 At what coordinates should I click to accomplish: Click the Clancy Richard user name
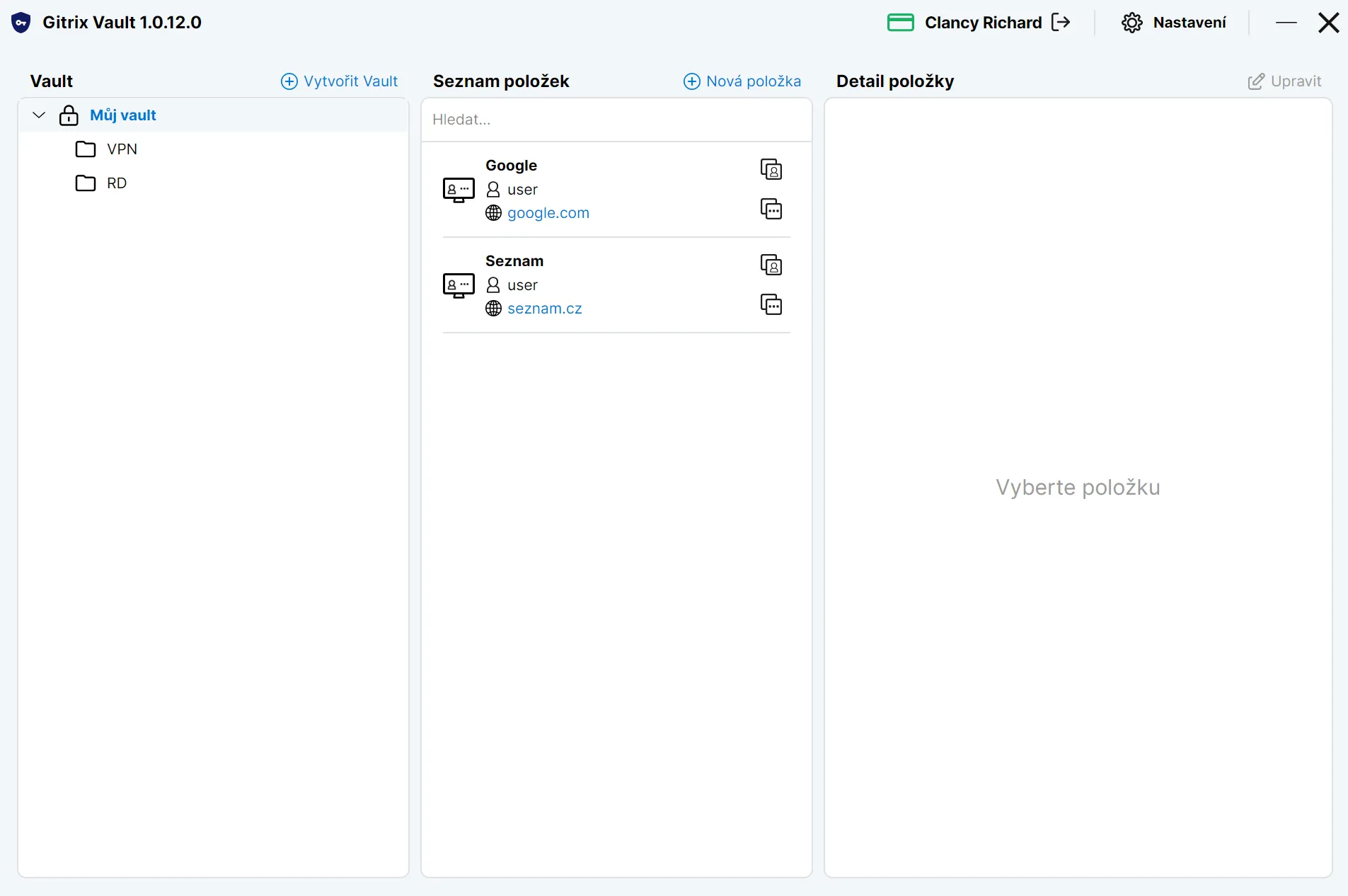coord(984,23)
